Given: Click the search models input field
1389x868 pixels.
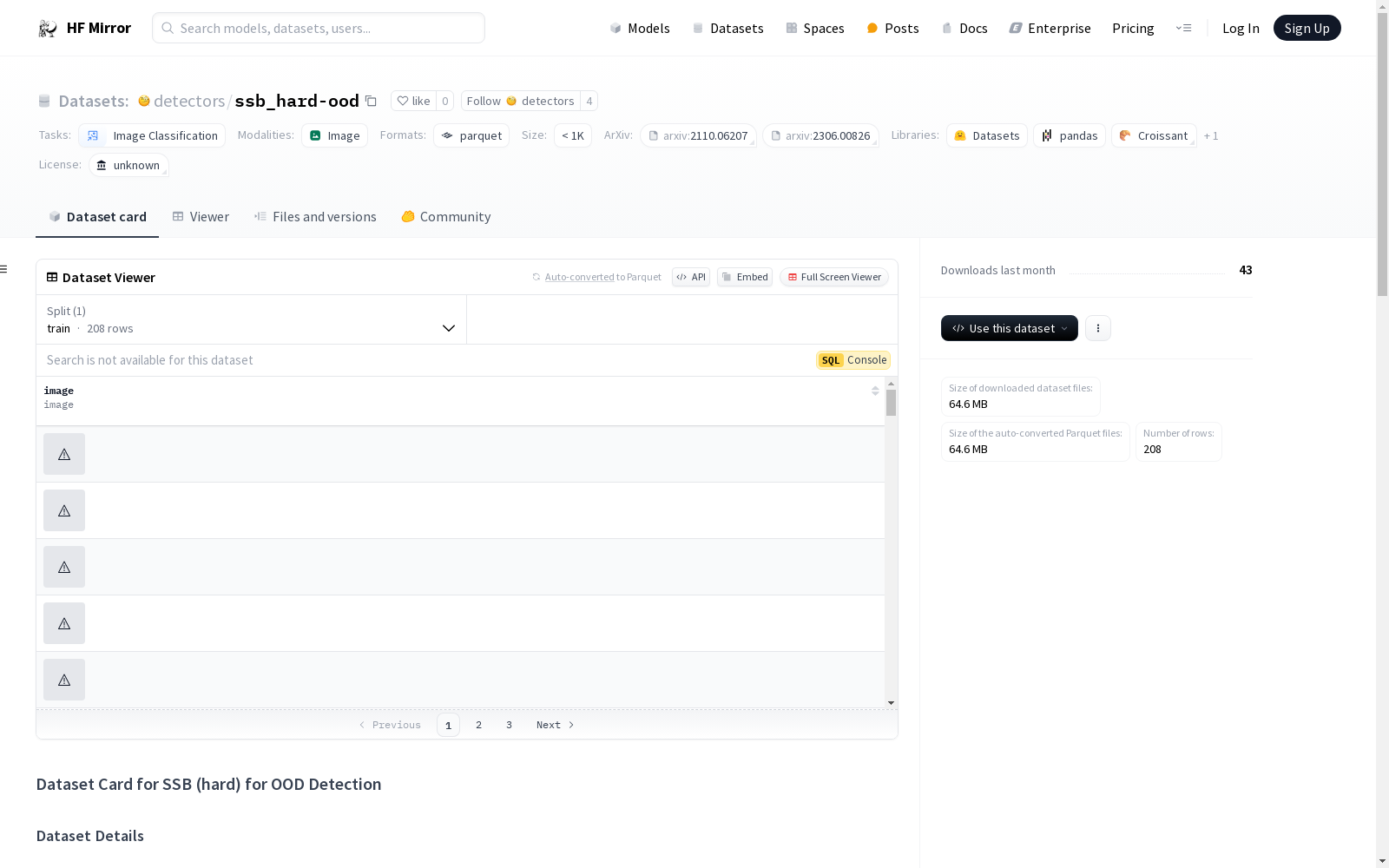Looking at the screenshot, I should [x=319, y=28].
